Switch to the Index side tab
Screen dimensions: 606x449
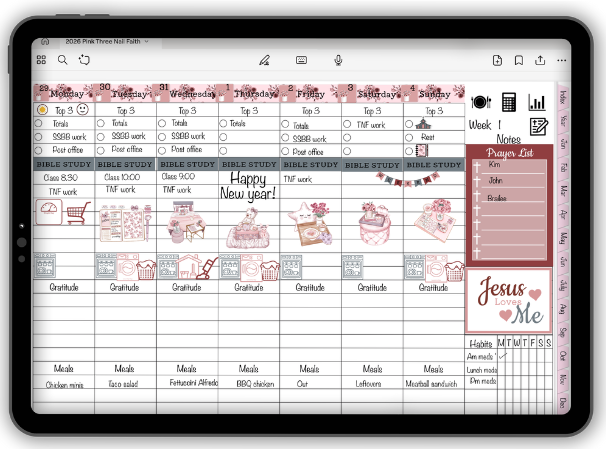pos(563,97)
